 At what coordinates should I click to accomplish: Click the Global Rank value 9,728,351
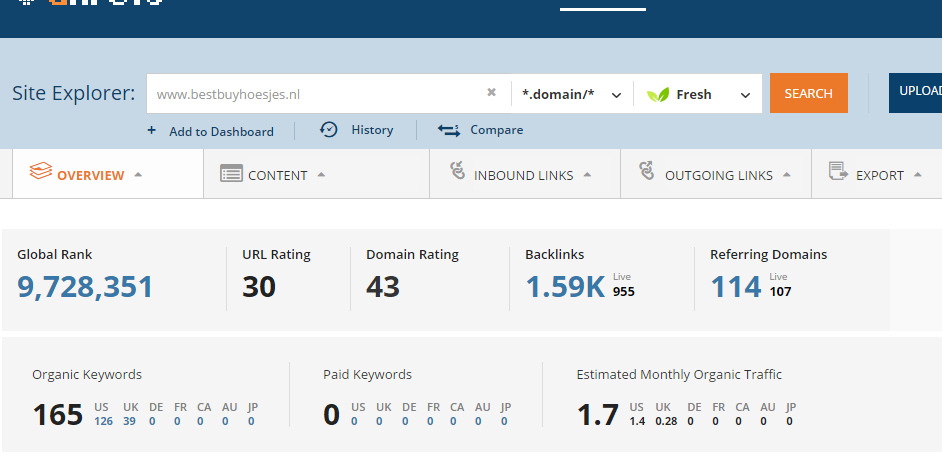85,287
